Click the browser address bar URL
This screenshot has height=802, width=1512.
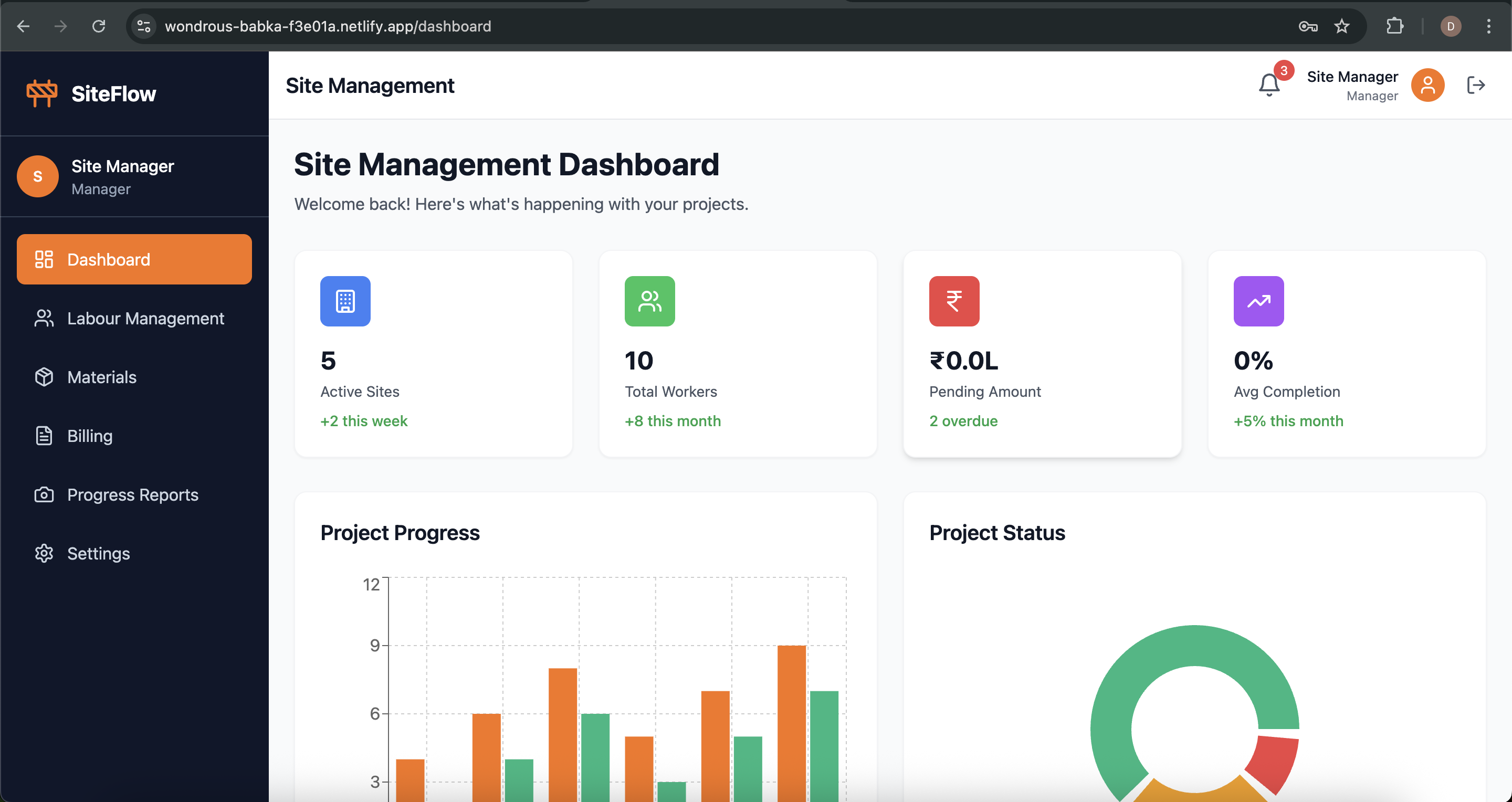tap(328, 26)
